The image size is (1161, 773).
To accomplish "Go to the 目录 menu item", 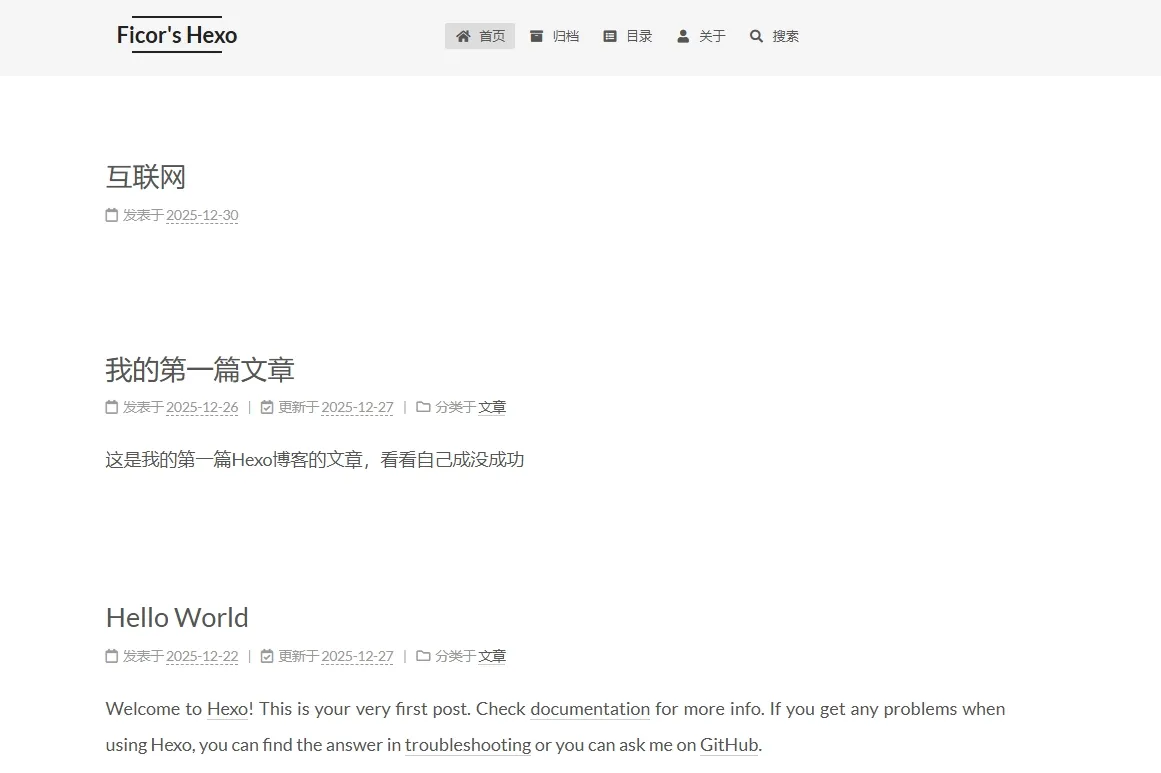I will [639, 36].
